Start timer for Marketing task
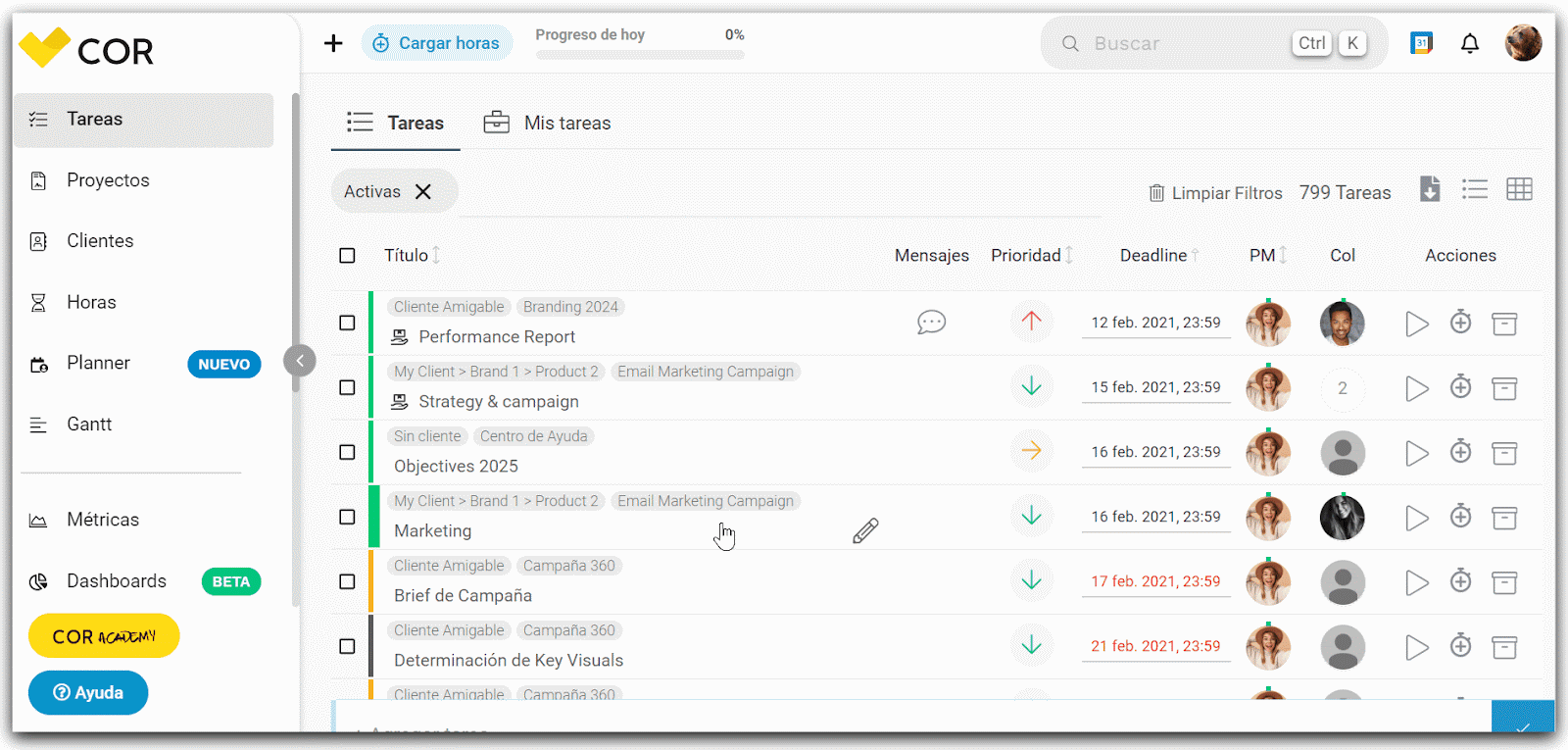Screen dimensions: 1568x750 point(1417,518)
